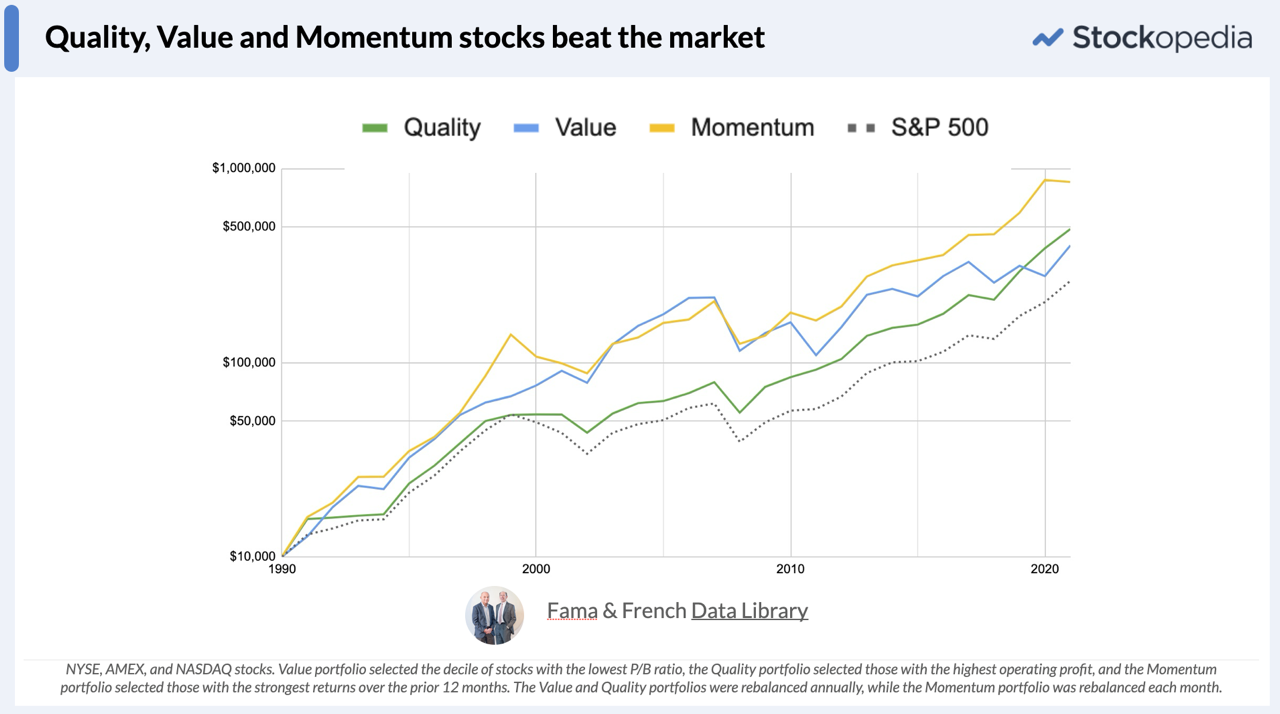
Task: Click the blue Value legend swatch
Action: point(526,128)
